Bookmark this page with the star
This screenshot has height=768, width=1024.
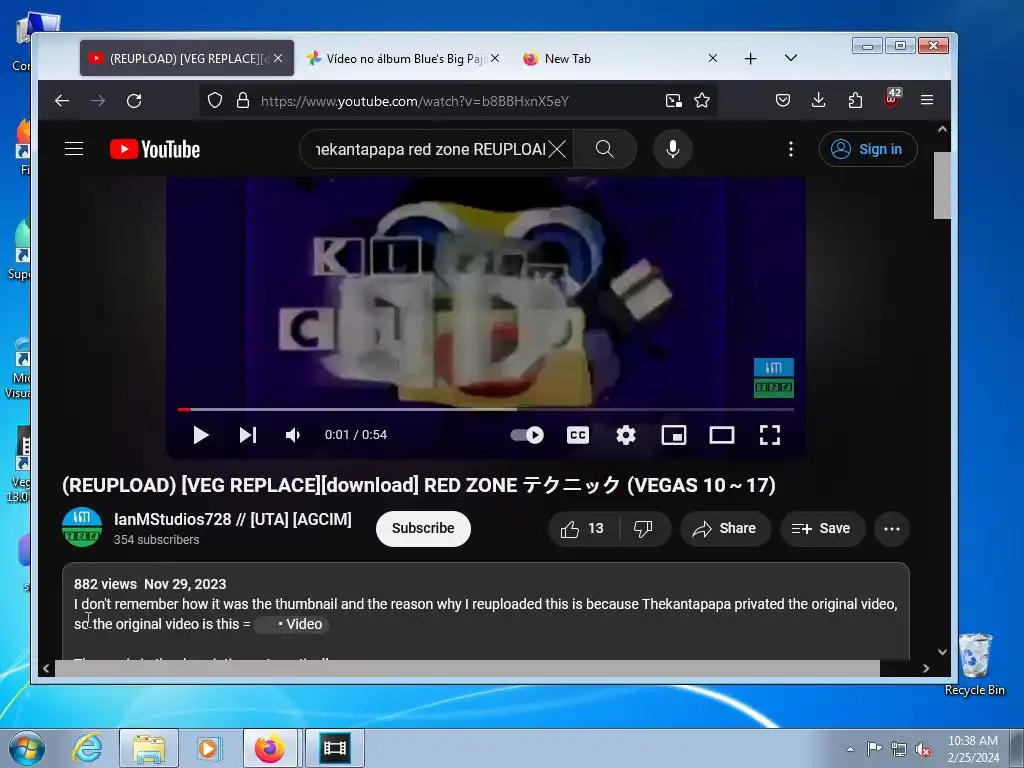coord(702,101)
